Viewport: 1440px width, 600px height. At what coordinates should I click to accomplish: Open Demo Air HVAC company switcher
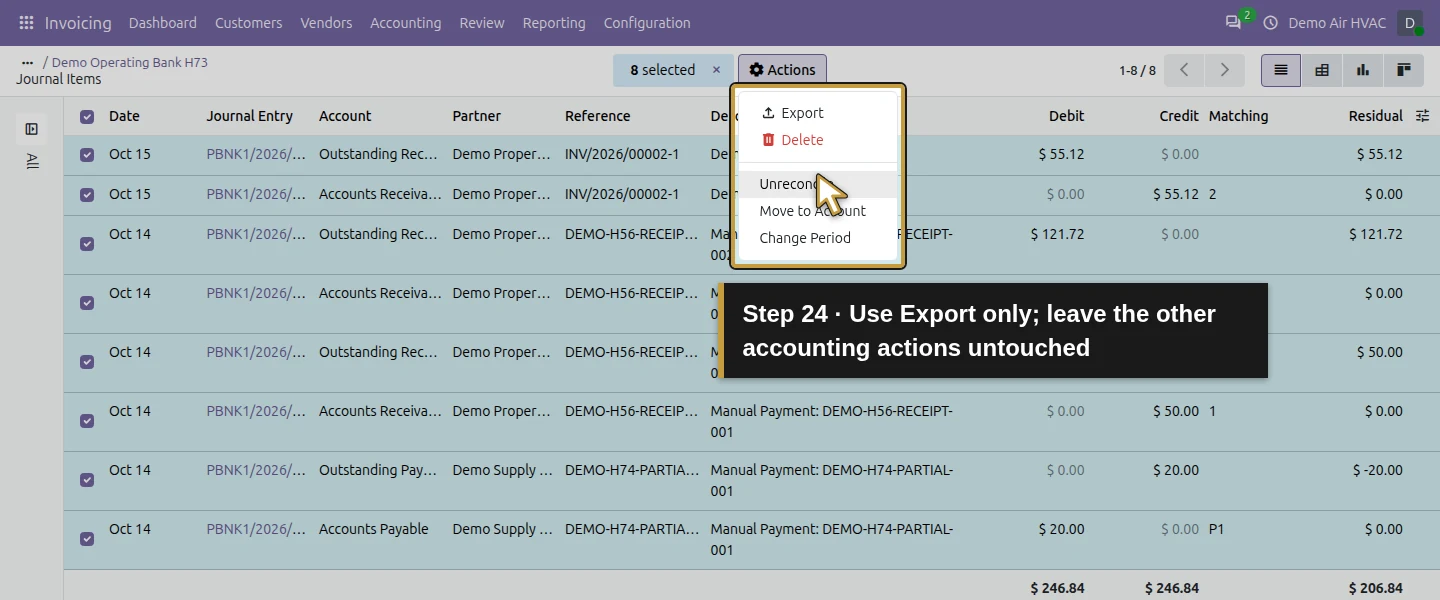click(x=1337, y=22)
